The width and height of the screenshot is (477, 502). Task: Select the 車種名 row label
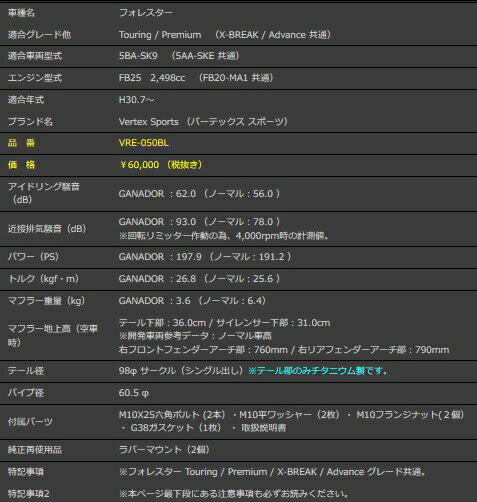21,13
